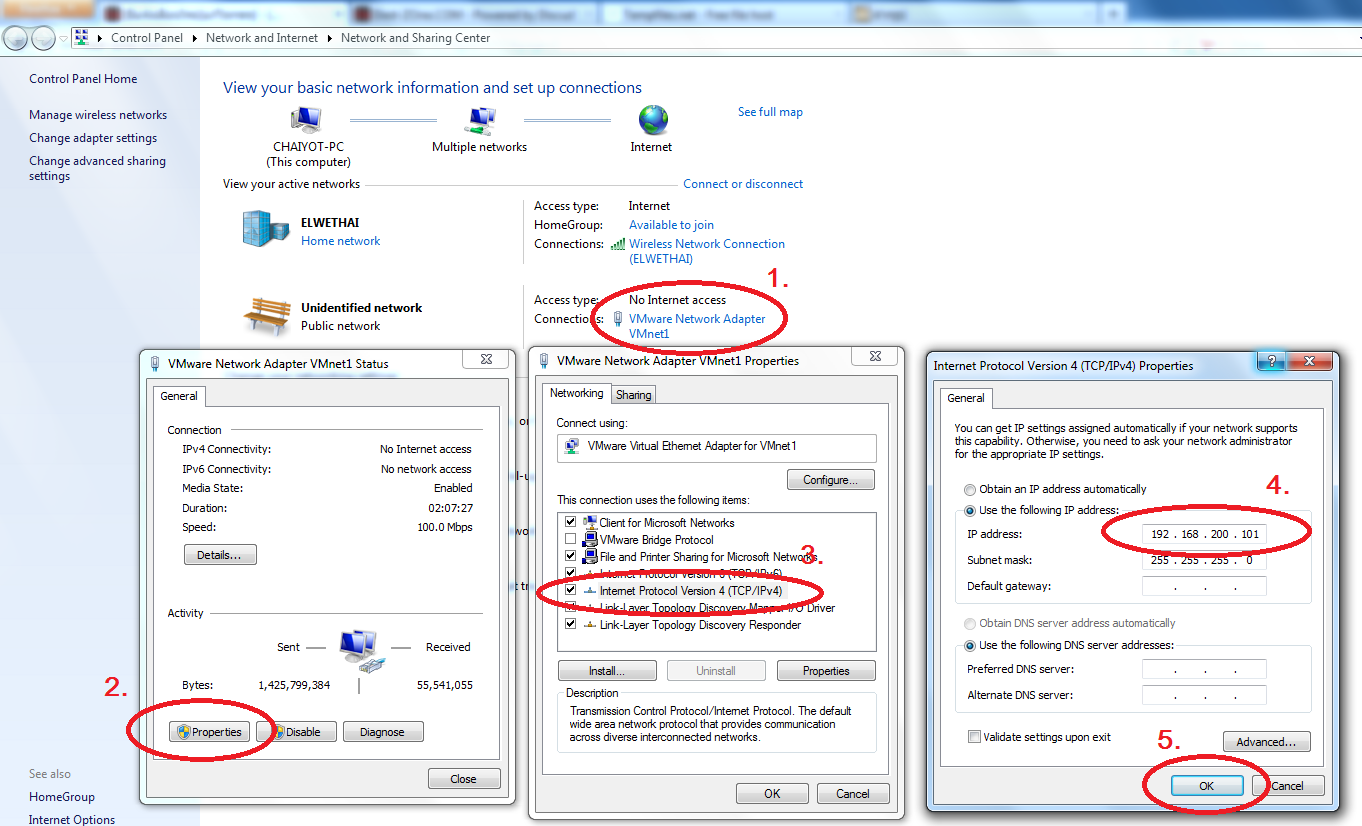Viewport: 1362px width, 826px height.
Task: Enable the VMware Bridge Protocol checkbox
Action: click(571, 540)
